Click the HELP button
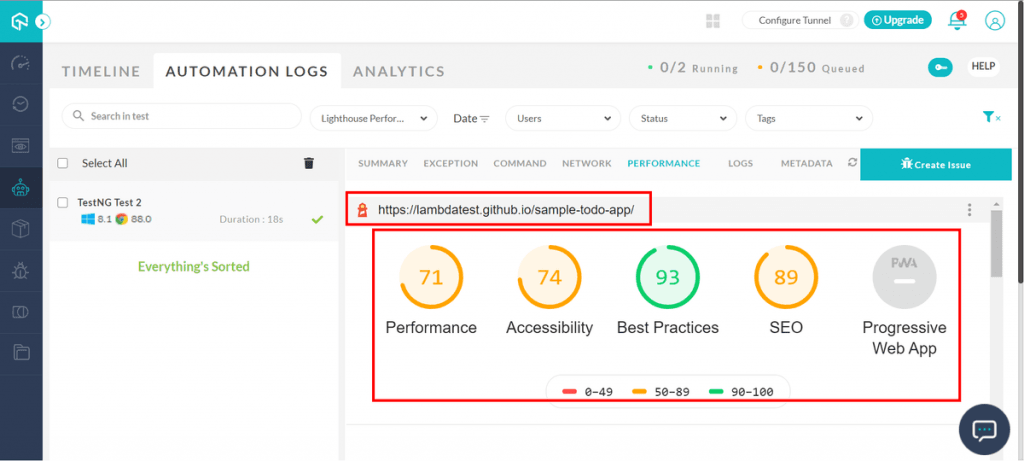Viewport: 1024px width, 461px height. click(984, 67)
